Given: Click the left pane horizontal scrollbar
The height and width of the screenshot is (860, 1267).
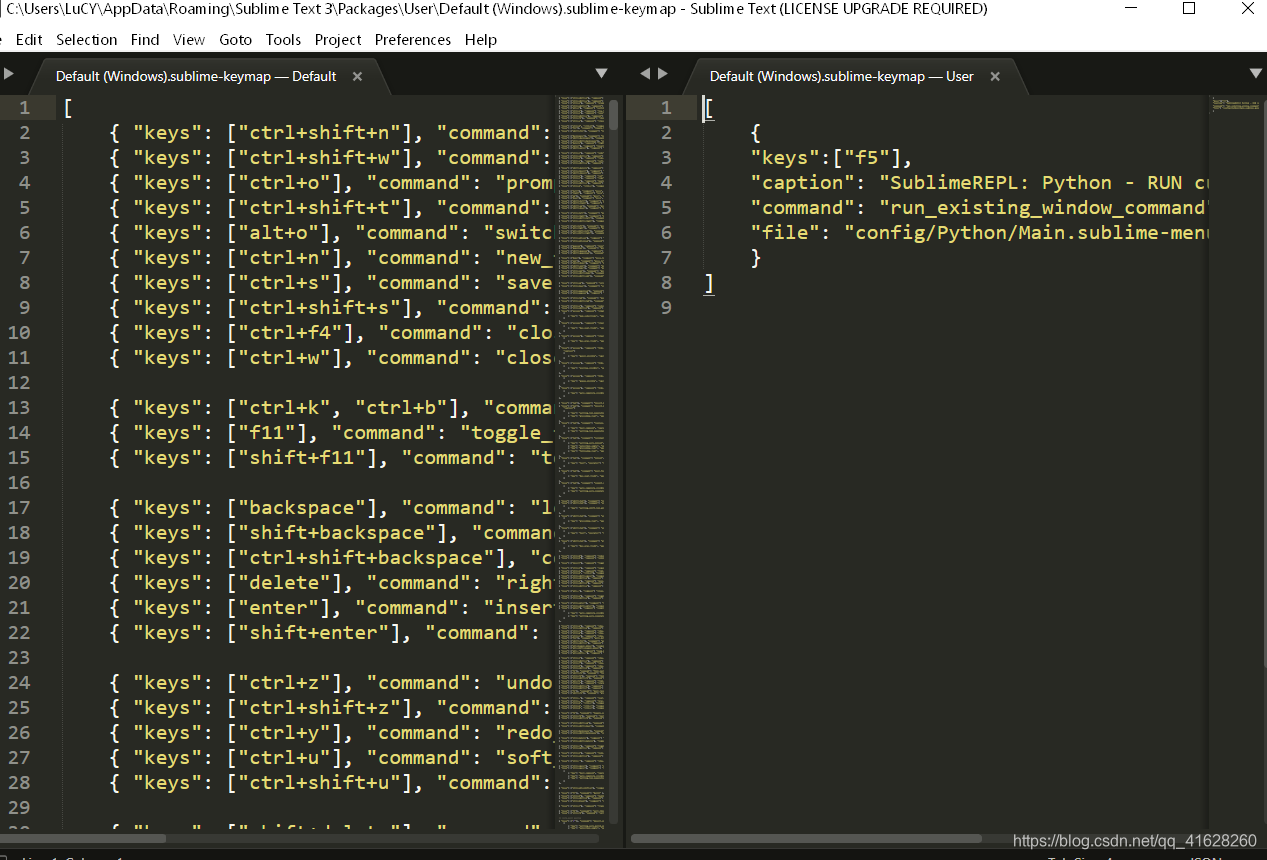Looking at the screenshot, I should pyautogui.click(x=85, y=838).
